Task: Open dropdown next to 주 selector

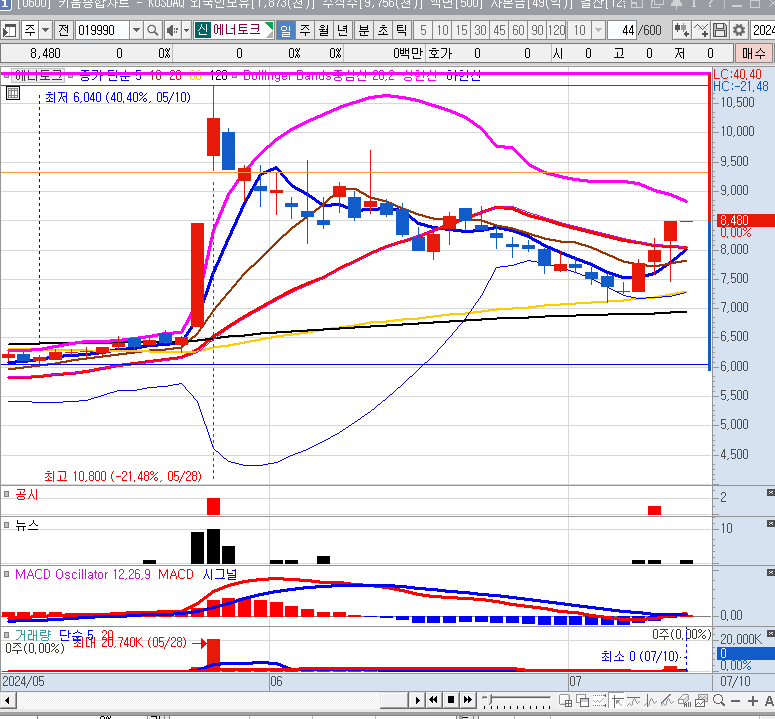Action: coord(46,30)
